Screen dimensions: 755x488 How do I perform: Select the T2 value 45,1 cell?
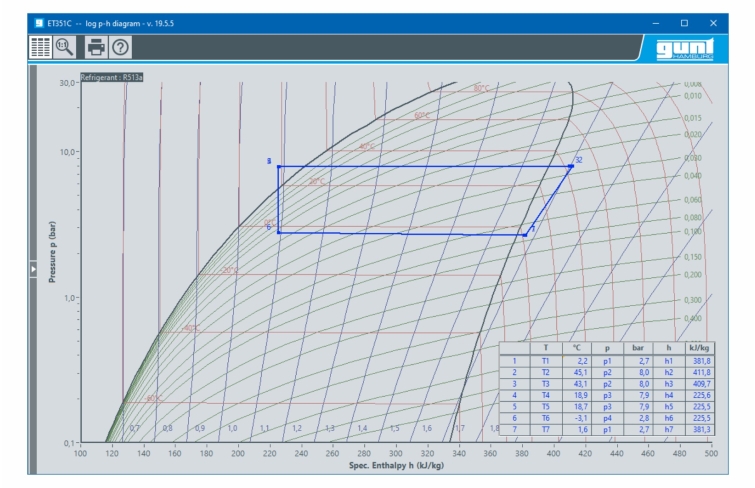pos(576,372)
